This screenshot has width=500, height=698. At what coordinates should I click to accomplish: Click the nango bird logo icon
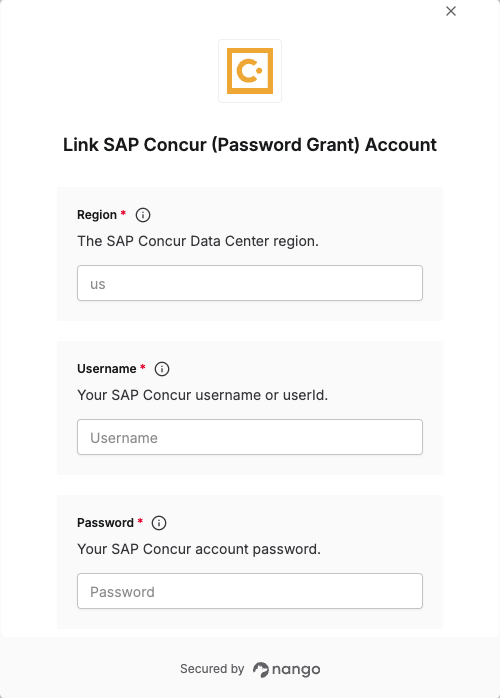click(260, 670)
